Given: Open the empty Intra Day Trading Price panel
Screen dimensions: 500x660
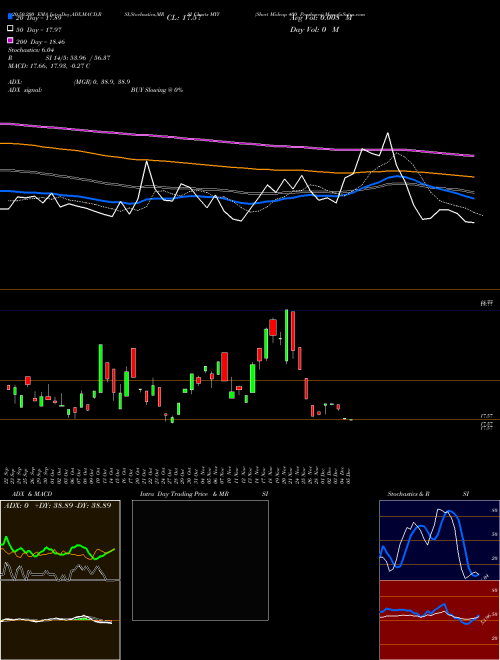Looking at the screenshot, I should coord(200,560).
